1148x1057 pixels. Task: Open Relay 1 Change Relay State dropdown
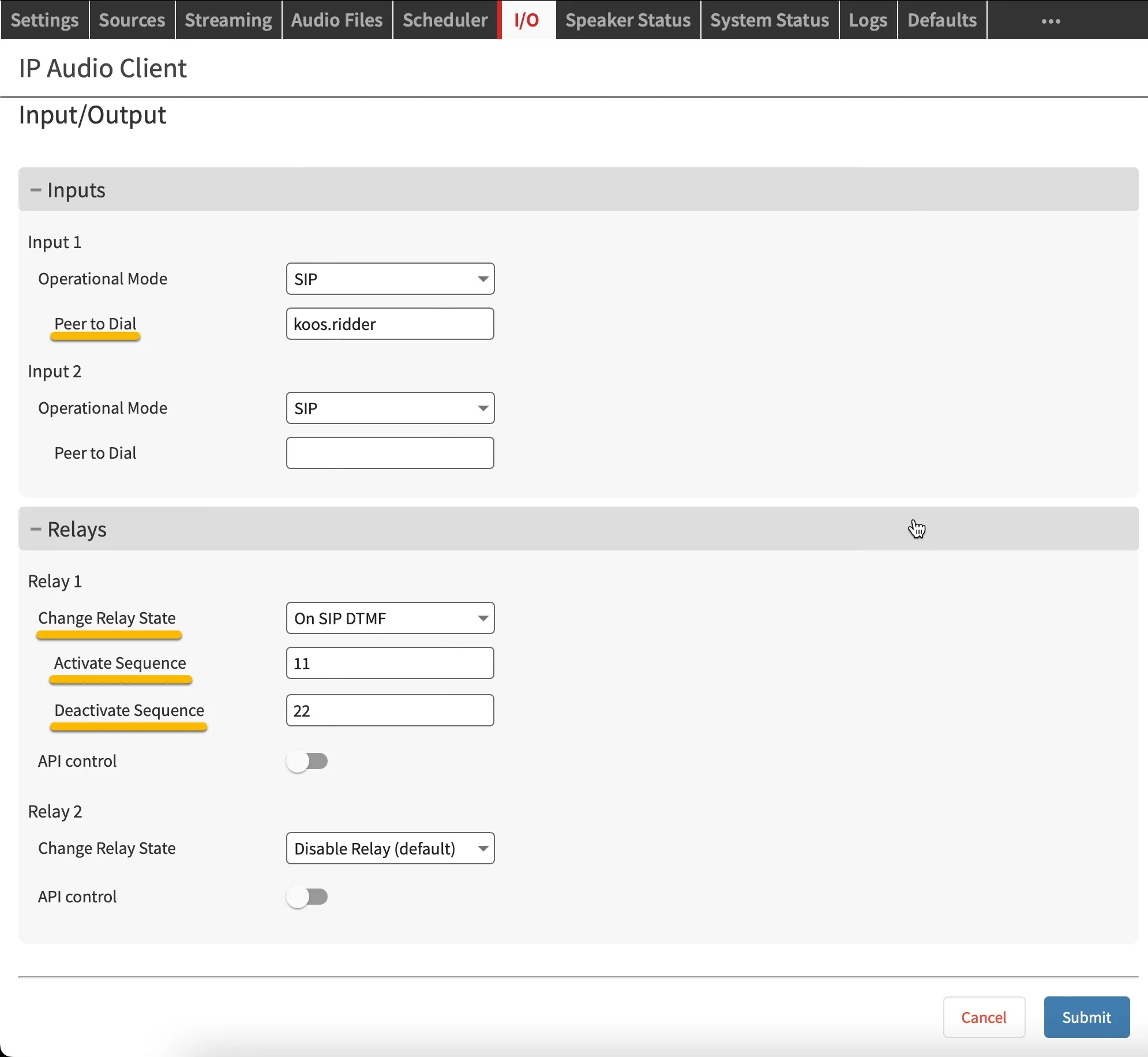(390, 618)
